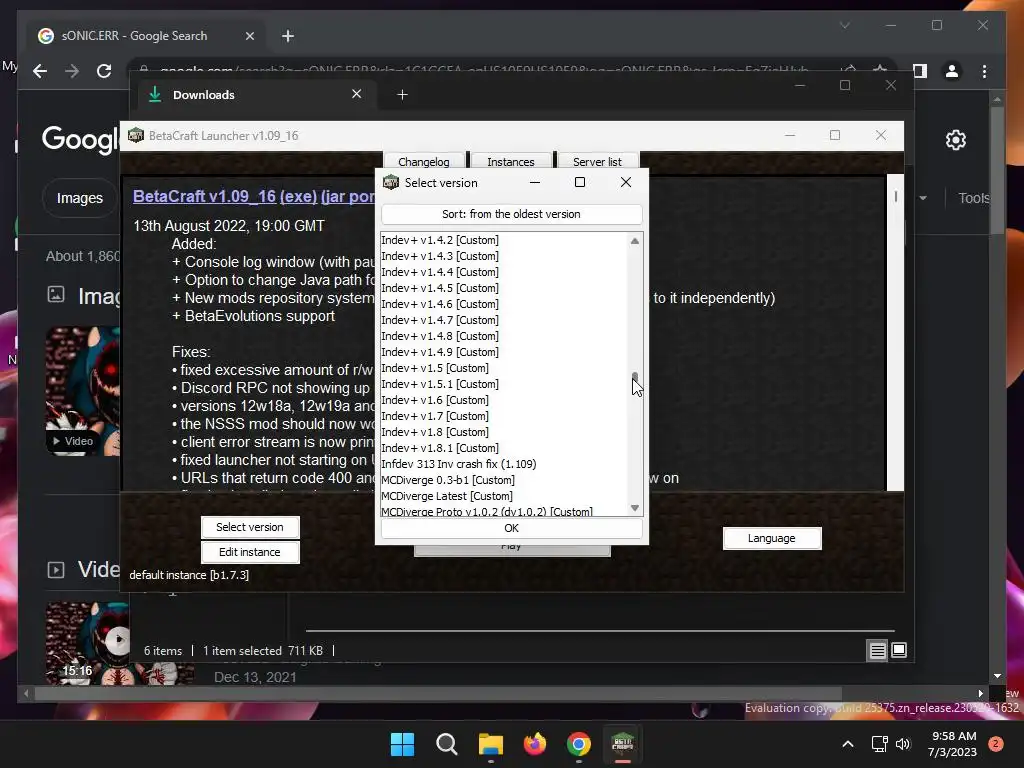Maximize the Select version dialog
This screenshot has width=1024, height=768.
tap(579, 182)
